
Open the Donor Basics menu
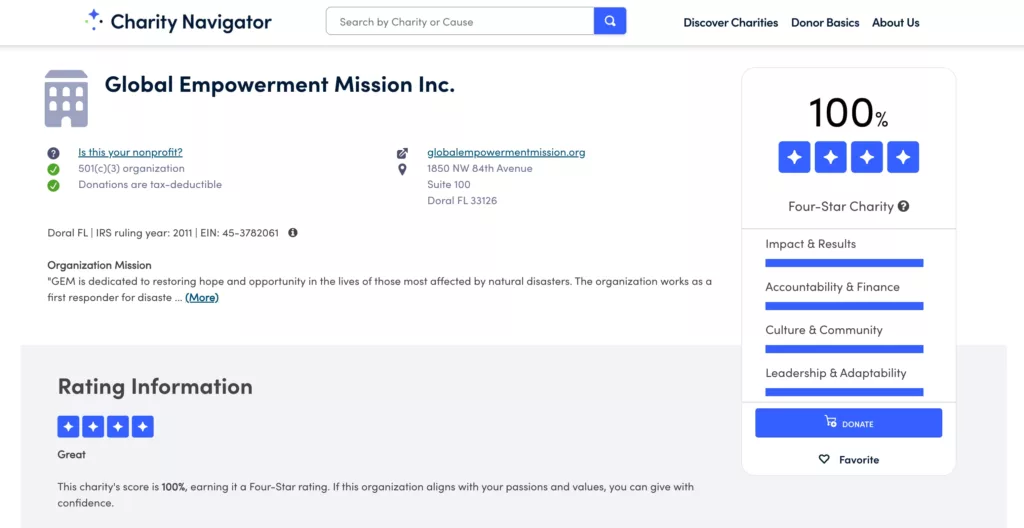(x=825, y=22)
